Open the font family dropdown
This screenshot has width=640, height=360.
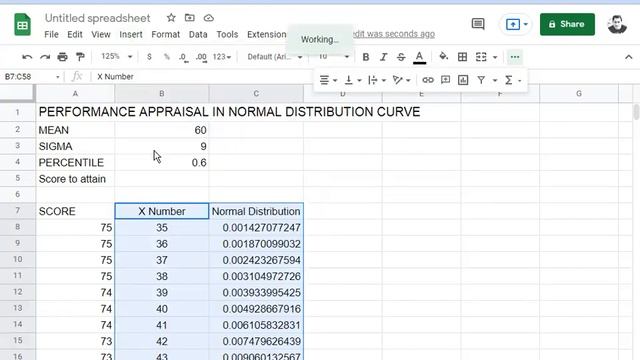[275, 57]
